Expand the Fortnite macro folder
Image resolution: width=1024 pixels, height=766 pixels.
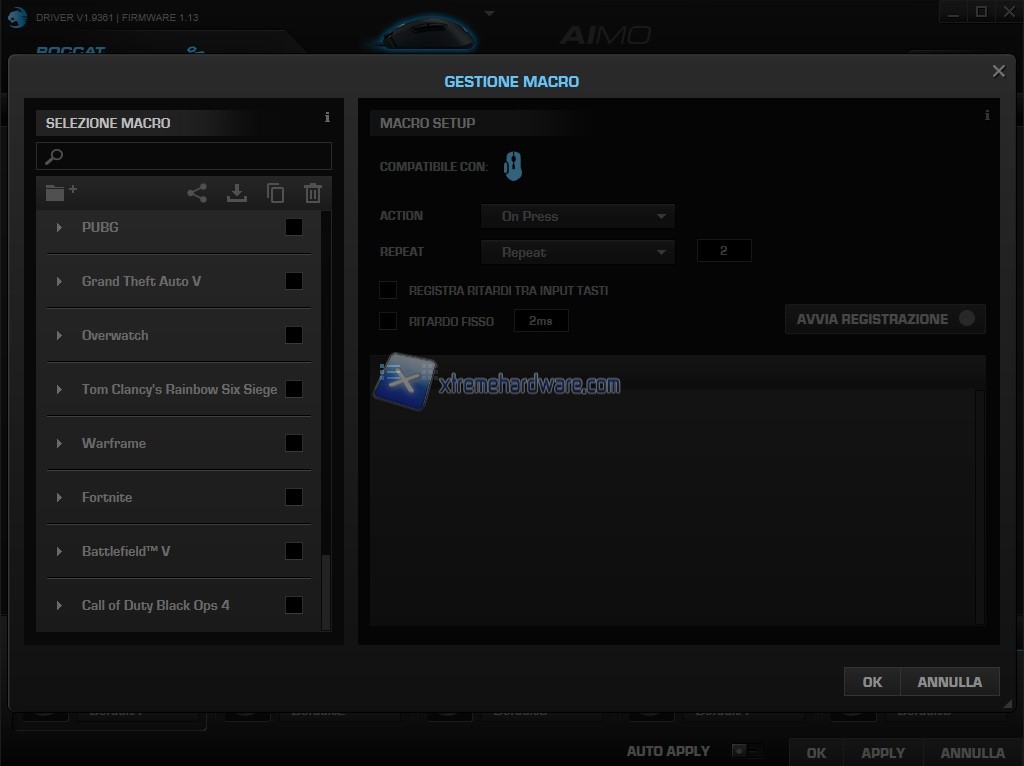point(60,497)
